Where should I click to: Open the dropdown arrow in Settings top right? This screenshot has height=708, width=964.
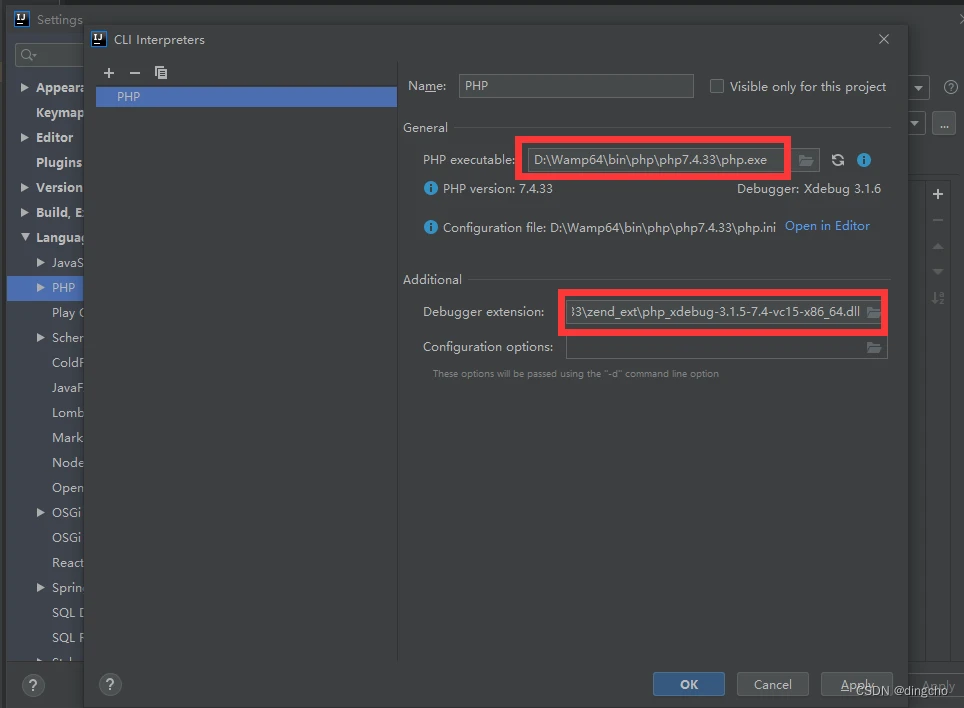[x=918, y=88]
